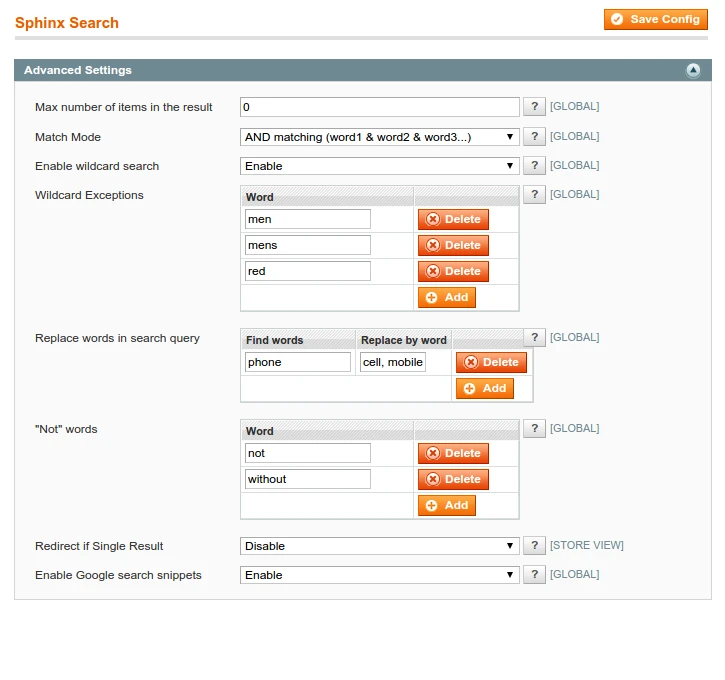Open Enable wildcard search dropdown
Screen dimensions: 725x680
point(379,166)
